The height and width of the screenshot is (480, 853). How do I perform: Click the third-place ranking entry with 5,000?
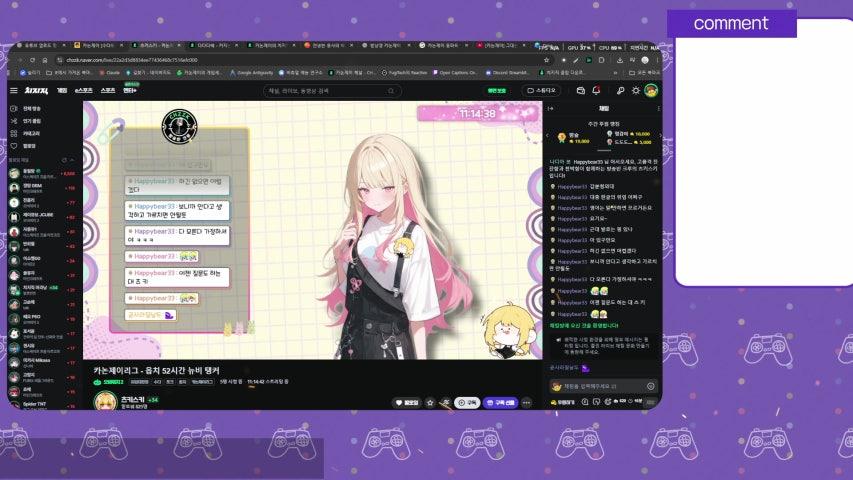coord(629,142)
